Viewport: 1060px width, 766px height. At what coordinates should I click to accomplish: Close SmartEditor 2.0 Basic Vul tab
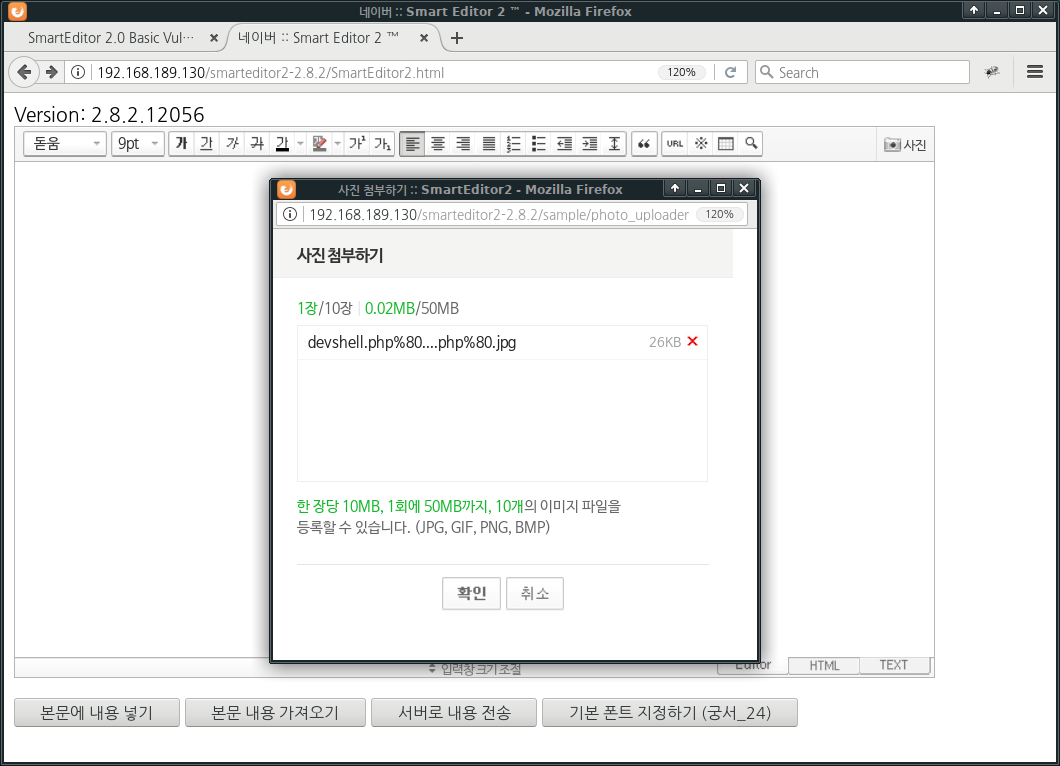214,38
